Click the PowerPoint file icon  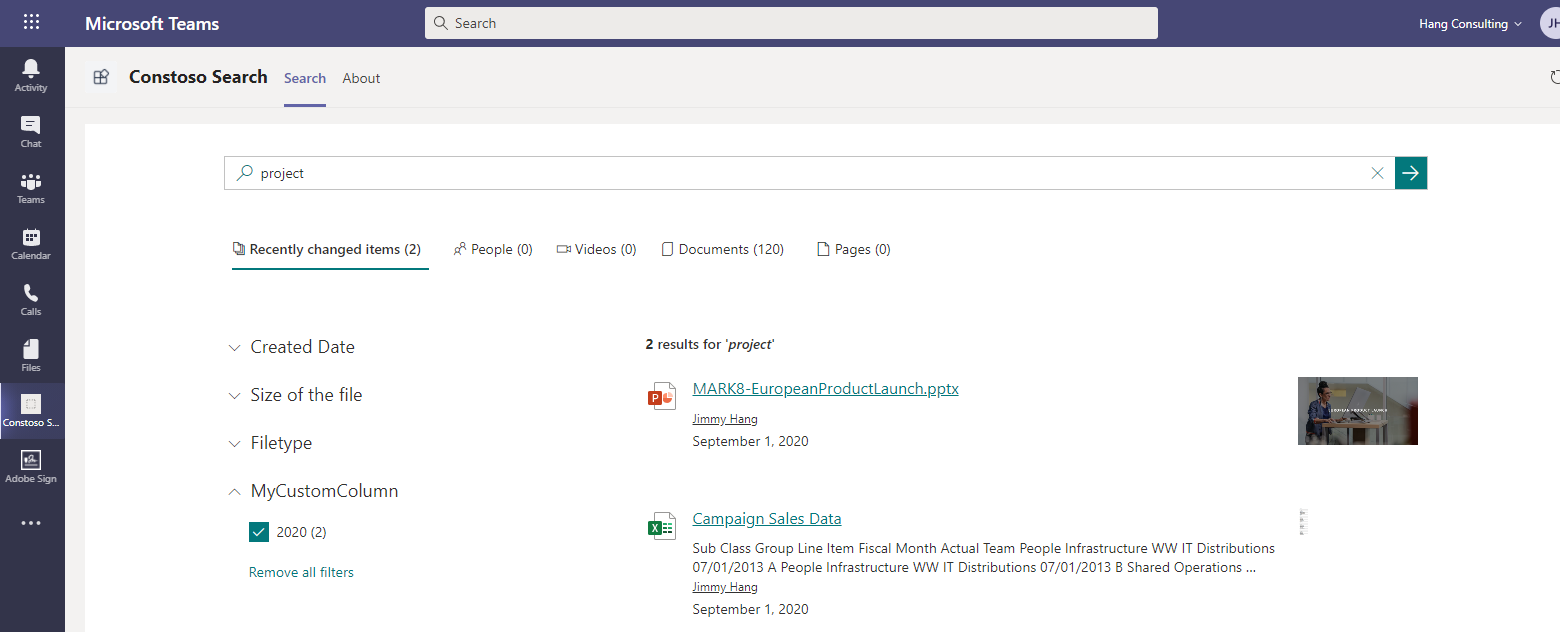click(661, 396)
